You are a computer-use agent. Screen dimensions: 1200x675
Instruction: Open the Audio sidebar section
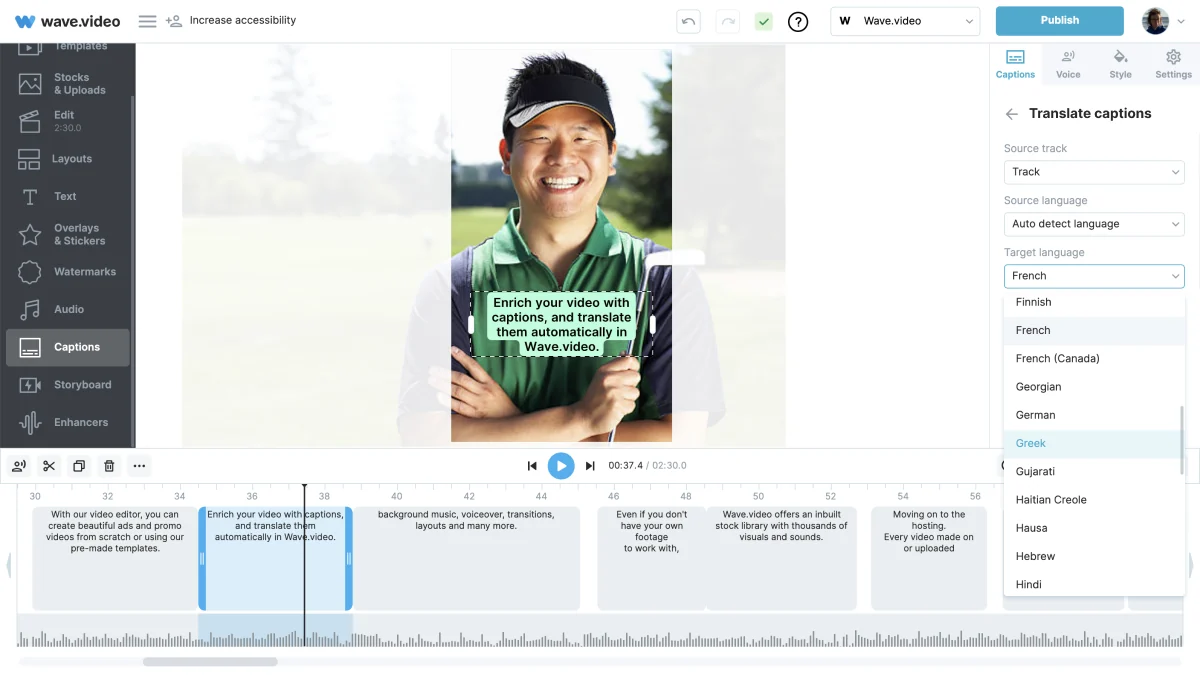(x=67, y=309)
